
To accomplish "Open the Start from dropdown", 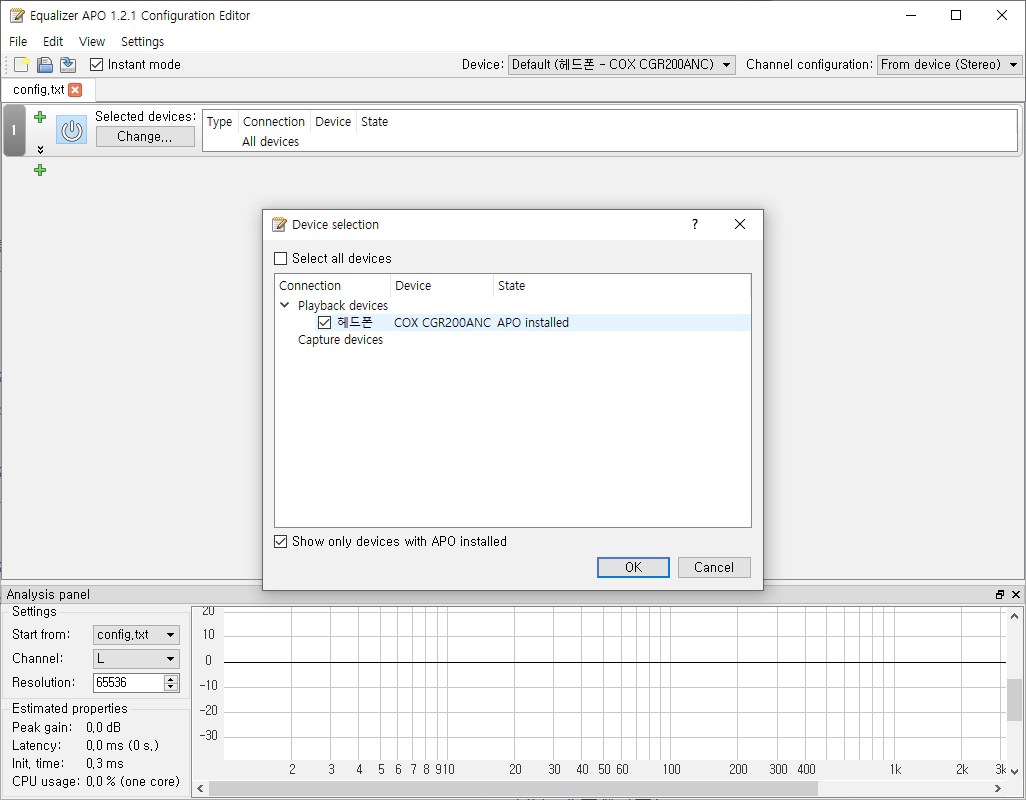I will point(136,635).
